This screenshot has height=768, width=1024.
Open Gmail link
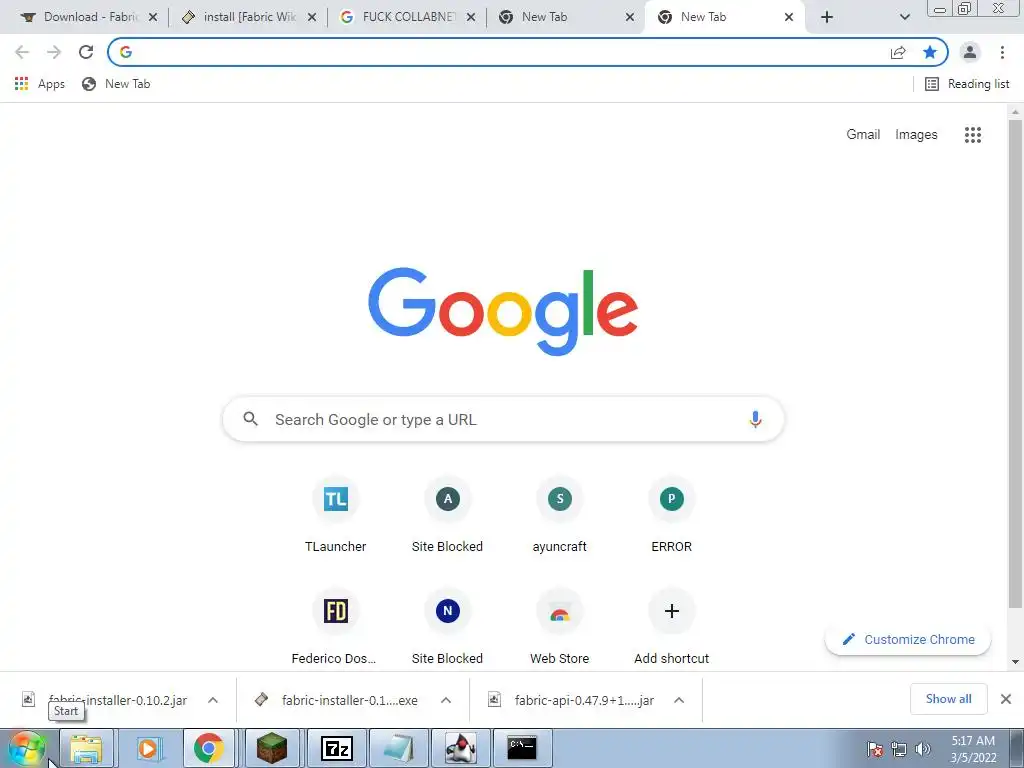tap(863, 135)
